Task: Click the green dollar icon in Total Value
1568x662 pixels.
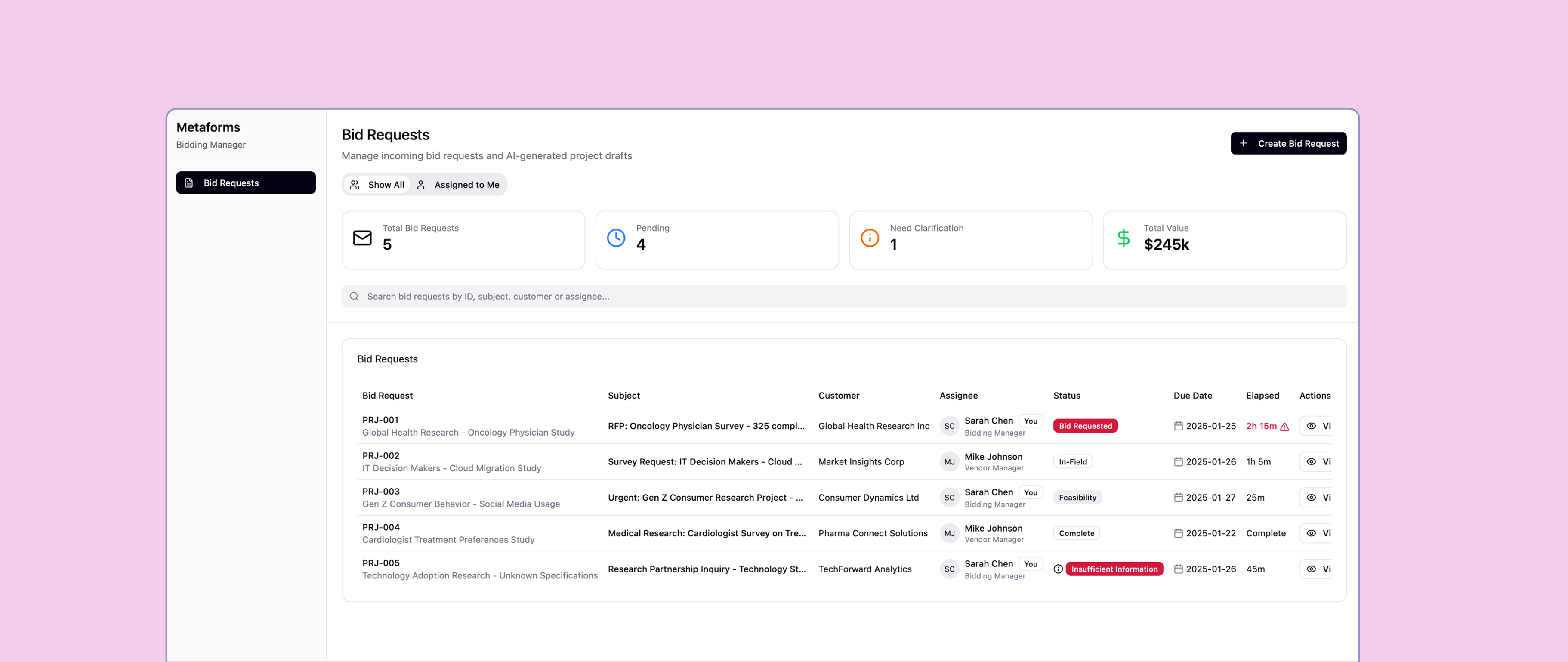Action: click(x=1123, y=238)
